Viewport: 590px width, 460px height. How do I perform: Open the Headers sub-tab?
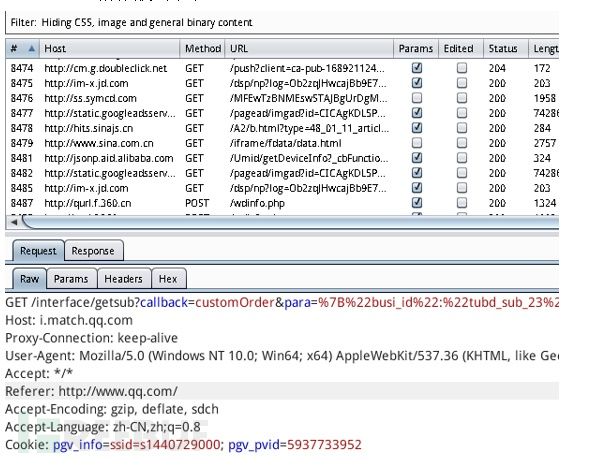pos(124,279)
